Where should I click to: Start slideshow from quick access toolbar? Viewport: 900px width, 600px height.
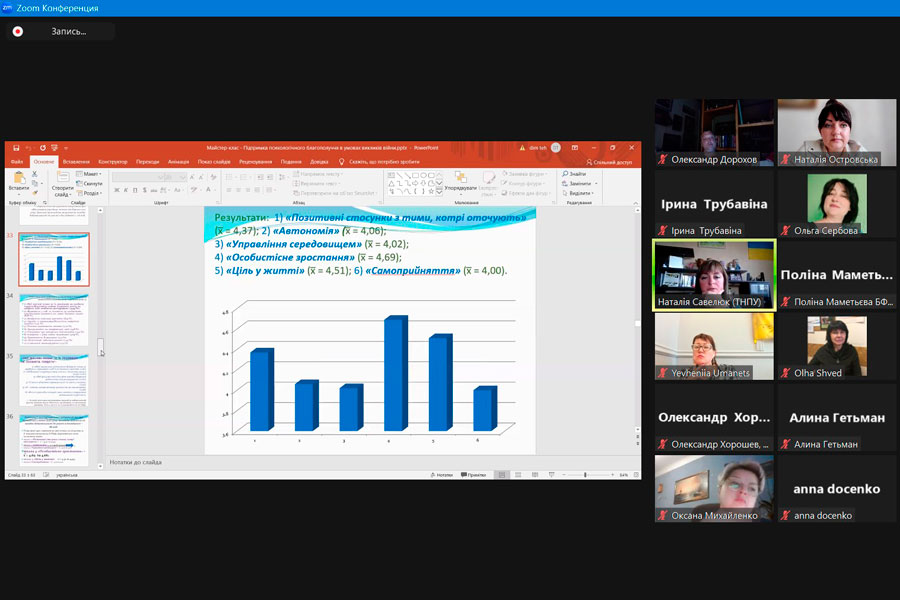(55, 148)
